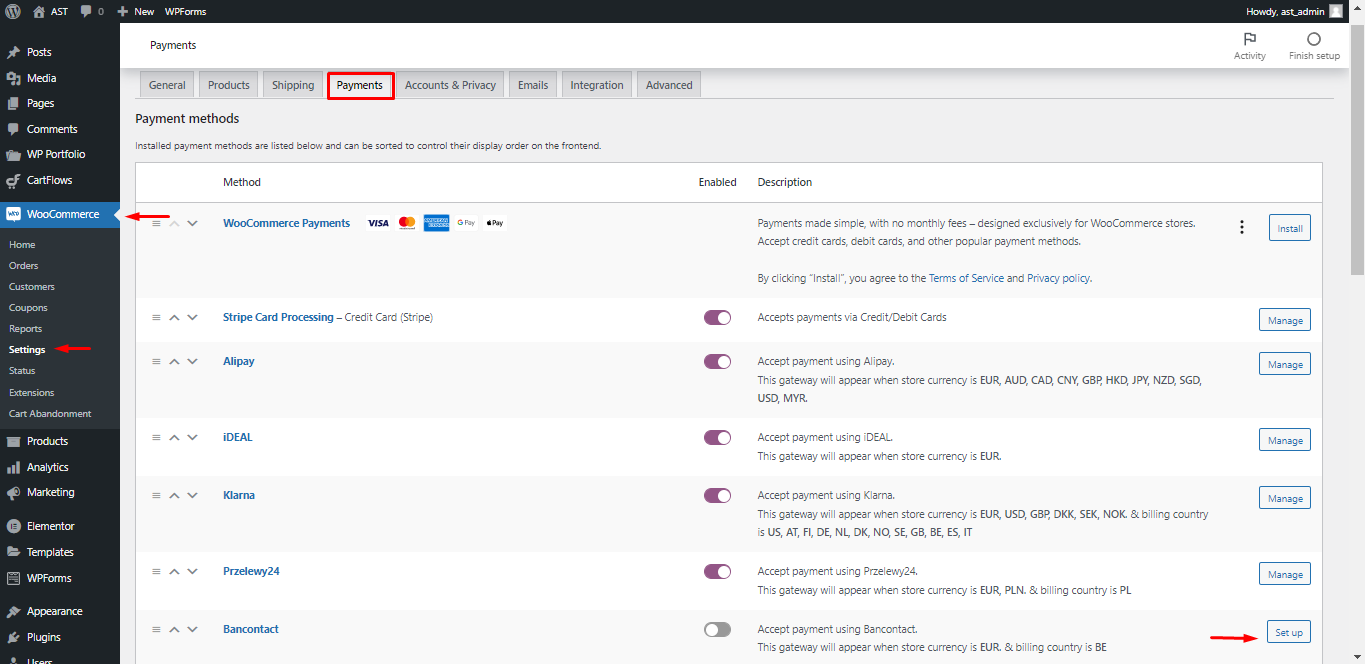The width and height of the screenshot is (1365, 664).
Task: Open the comments bubble in admin bar
Action: click(86, 11)
